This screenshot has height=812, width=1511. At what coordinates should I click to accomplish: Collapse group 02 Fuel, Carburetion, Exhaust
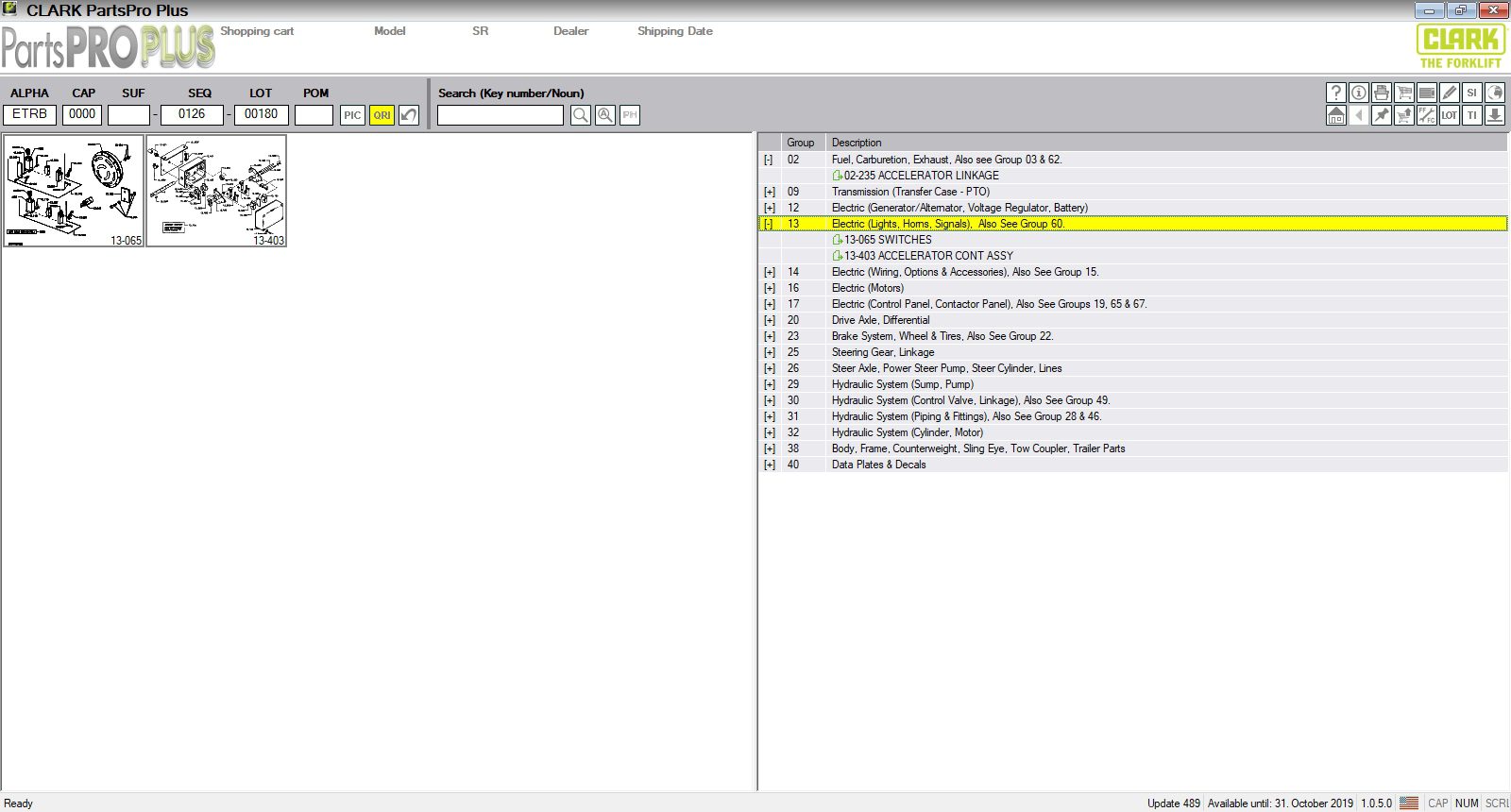click(769, 160)
